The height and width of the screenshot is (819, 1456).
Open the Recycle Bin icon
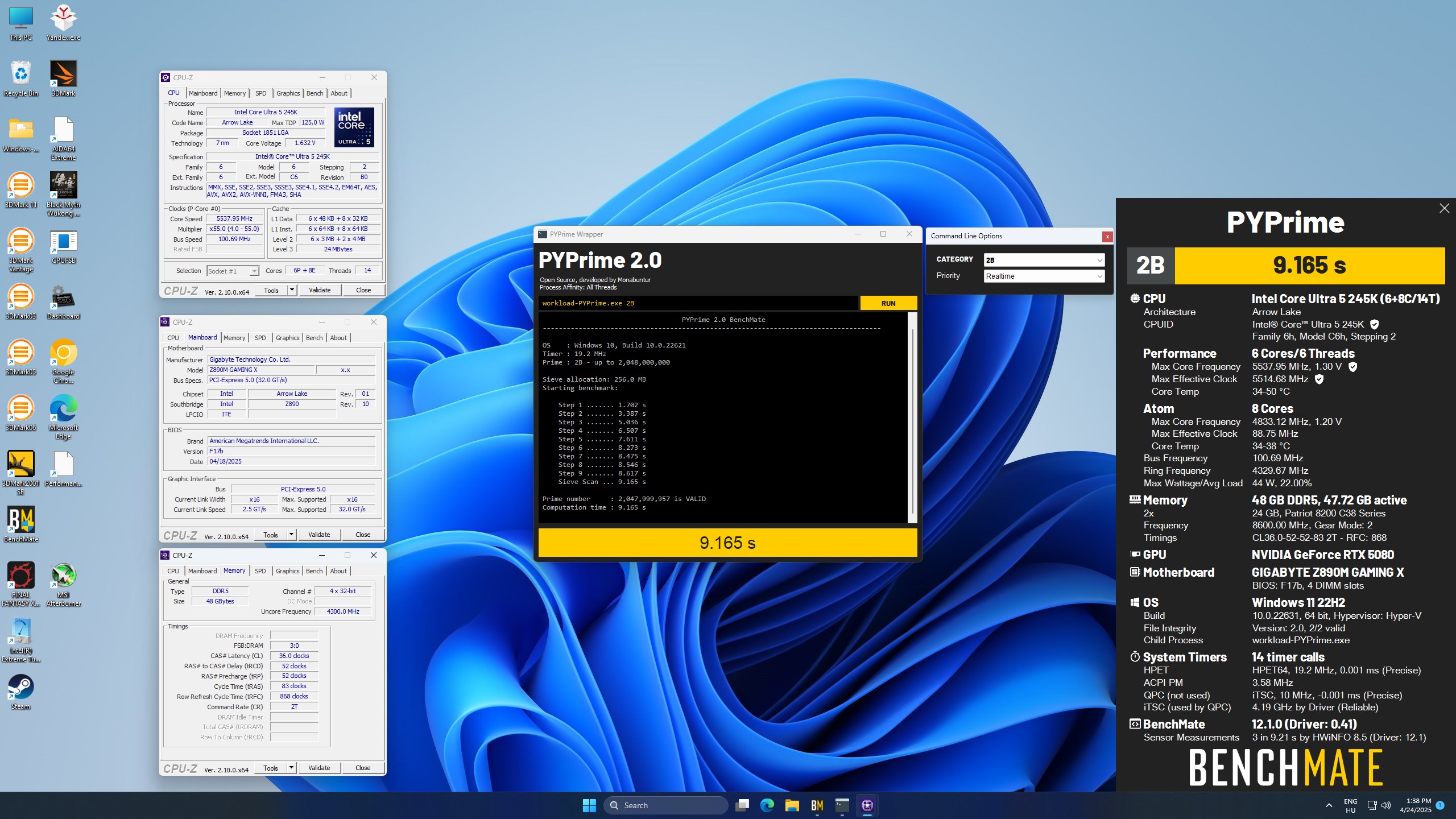[21, 79]
